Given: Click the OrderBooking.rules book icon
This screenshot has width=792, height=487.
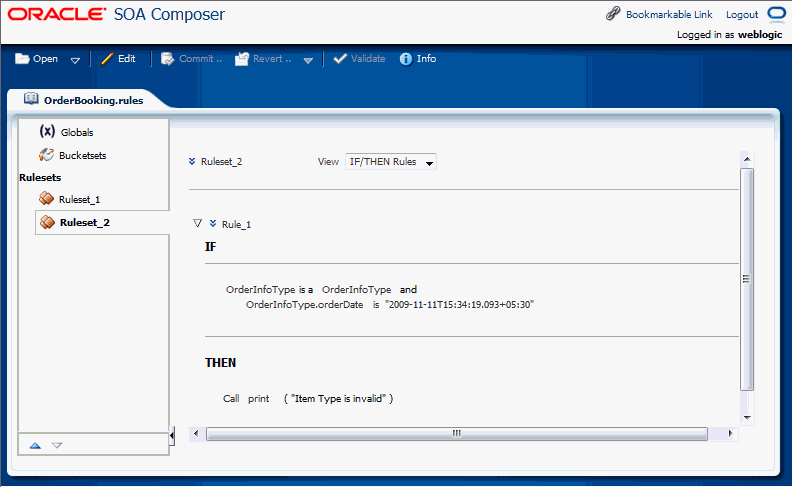Looking at the screenshot, I should (31, 99).
